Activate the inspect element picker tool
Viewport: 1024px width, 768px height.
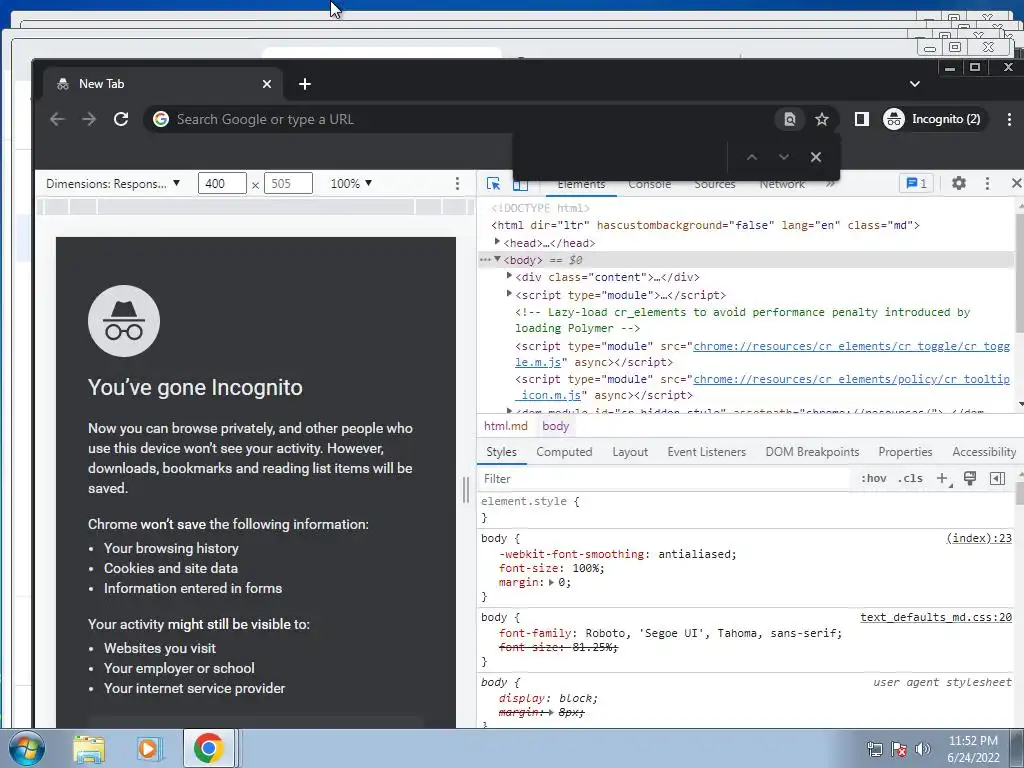(493, 184)
